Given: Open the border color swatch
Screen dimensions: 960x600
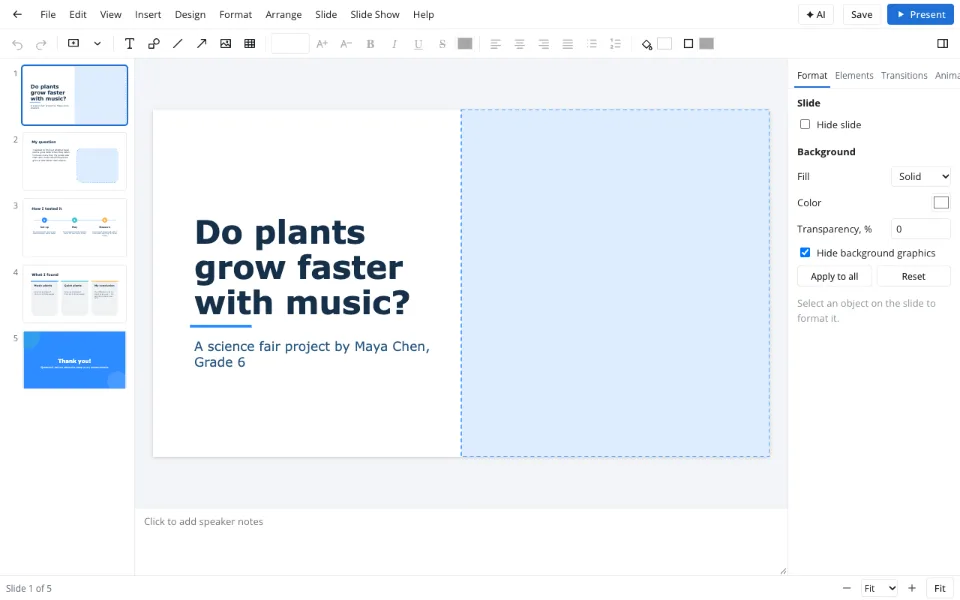Looking at the screenshot, I should click(x=707, y=43).
